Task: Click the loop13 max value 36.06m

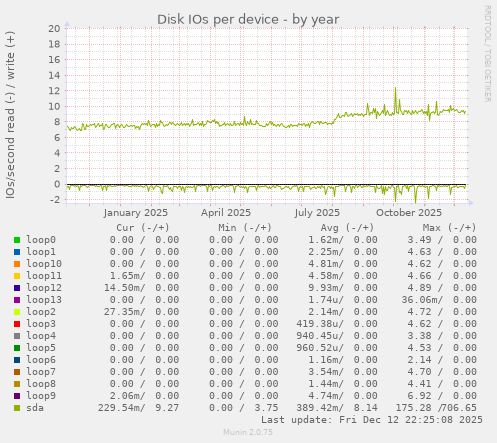Action: coord(422,300)
